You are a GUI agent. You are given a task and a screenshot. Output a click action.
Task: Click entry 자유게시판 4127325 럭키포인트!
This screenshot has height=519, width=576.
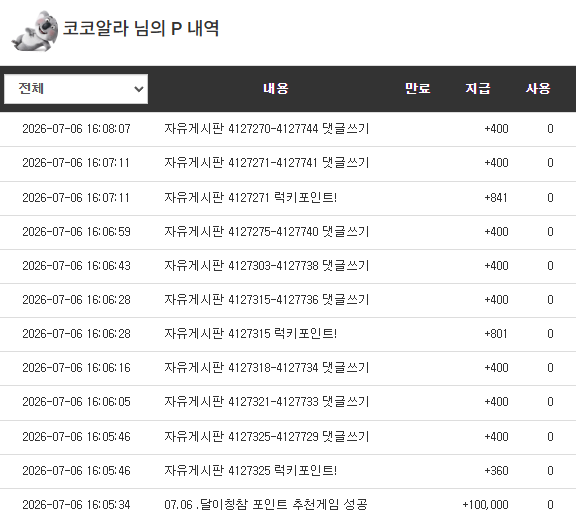coord(251,471)
